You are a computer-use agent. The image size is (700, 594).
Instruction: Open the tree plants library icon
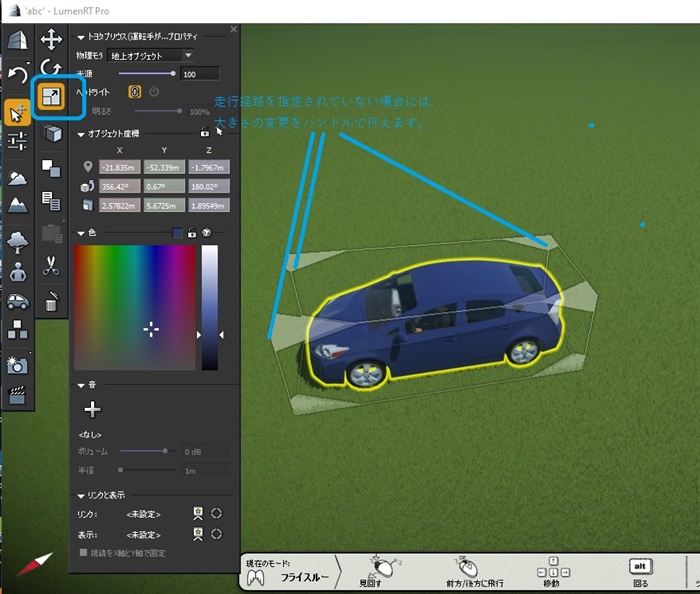[x=18, y=242]
